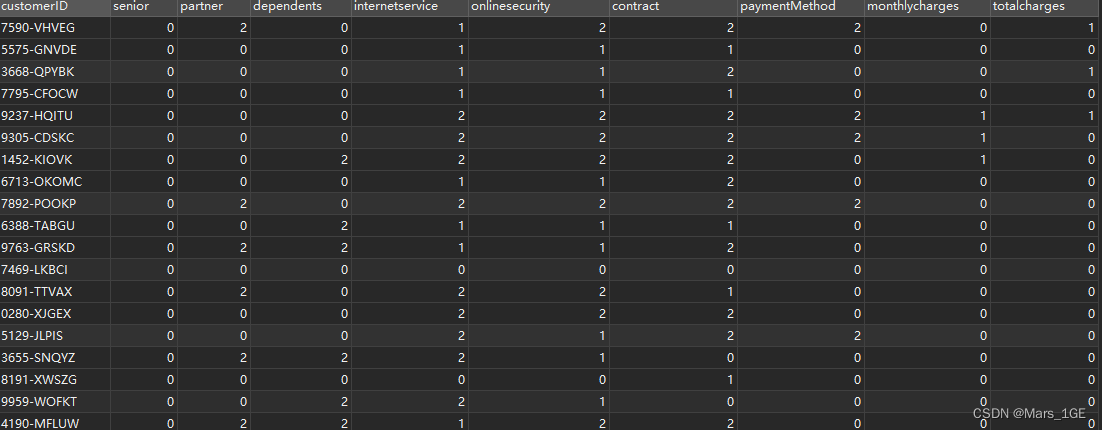
Task: Click the senior column header
Action: point(144,8)
